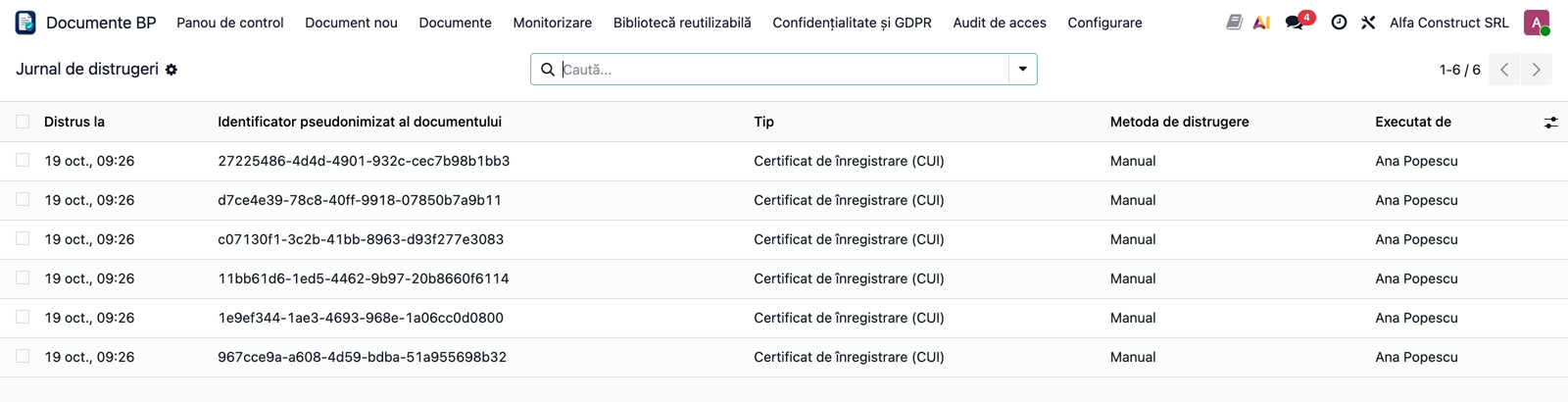Expand the search options dropdown arrow
Screen dimensions: 1568x402
[1022, 70]
